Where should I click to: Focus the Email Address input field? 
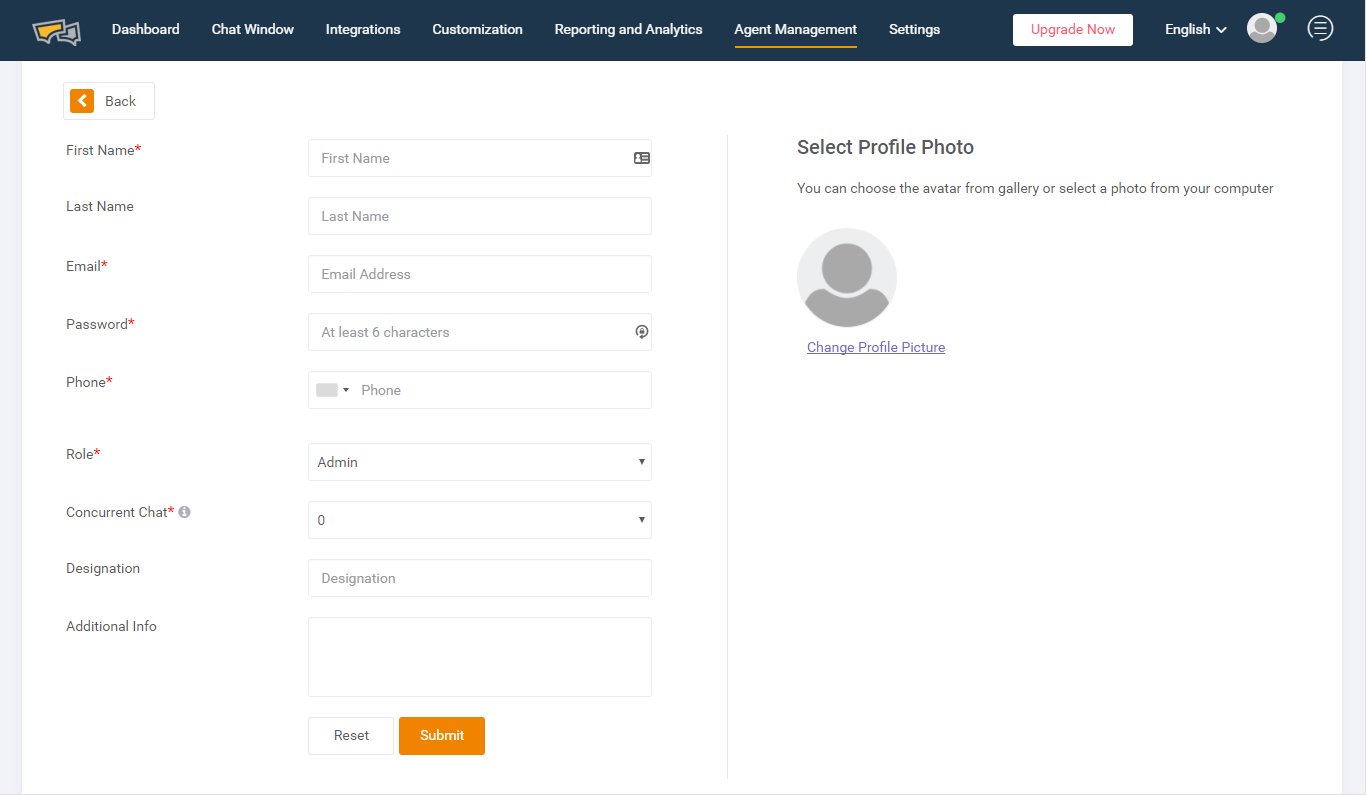480,274
